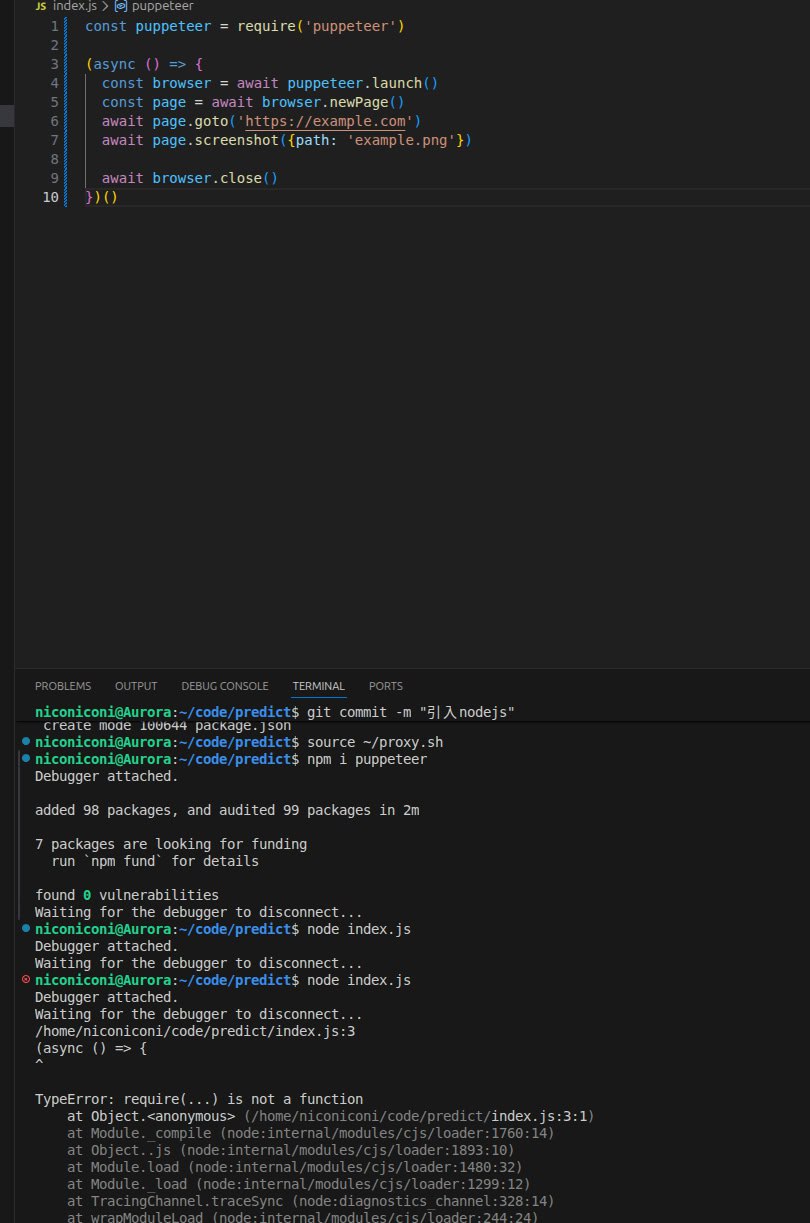Click blue command marker beside source ~/proxy.sh
The width and height of the screenshot is (810, 1223).
point(25,742)
